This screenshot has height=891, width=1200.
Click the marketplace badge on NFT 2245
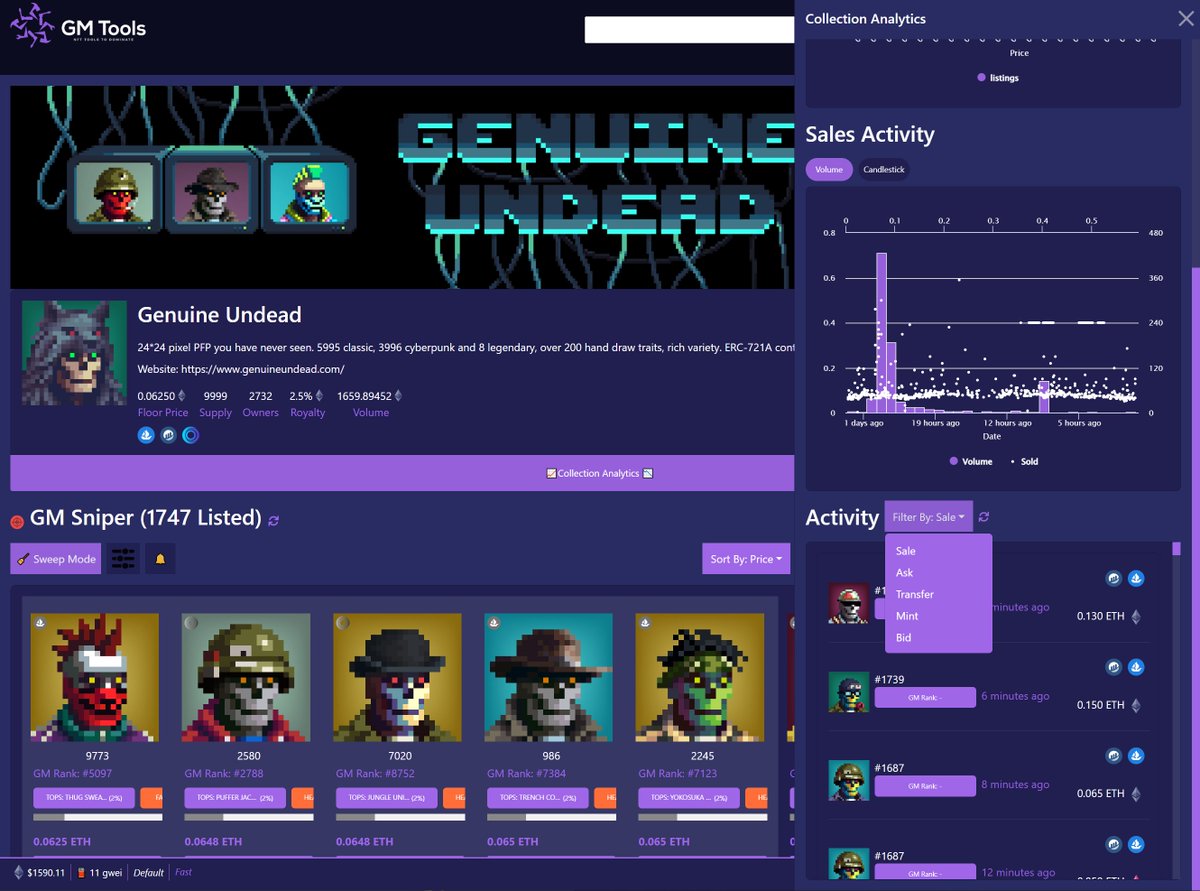[x=644, y=622]
